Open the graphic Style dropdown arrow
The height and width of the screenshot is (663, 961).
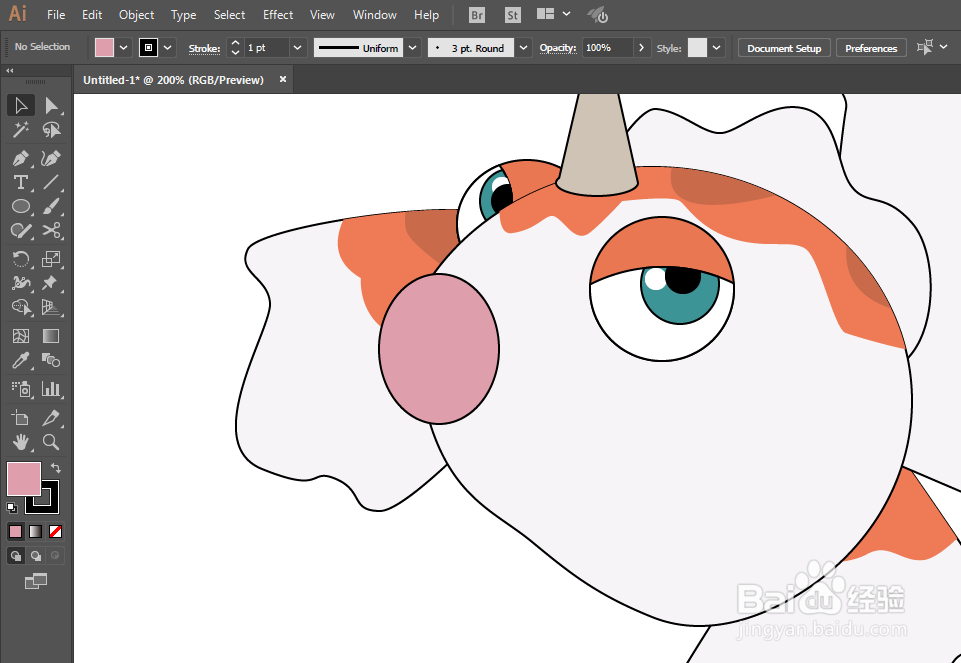pyautogui.click(x=716, y=48)
